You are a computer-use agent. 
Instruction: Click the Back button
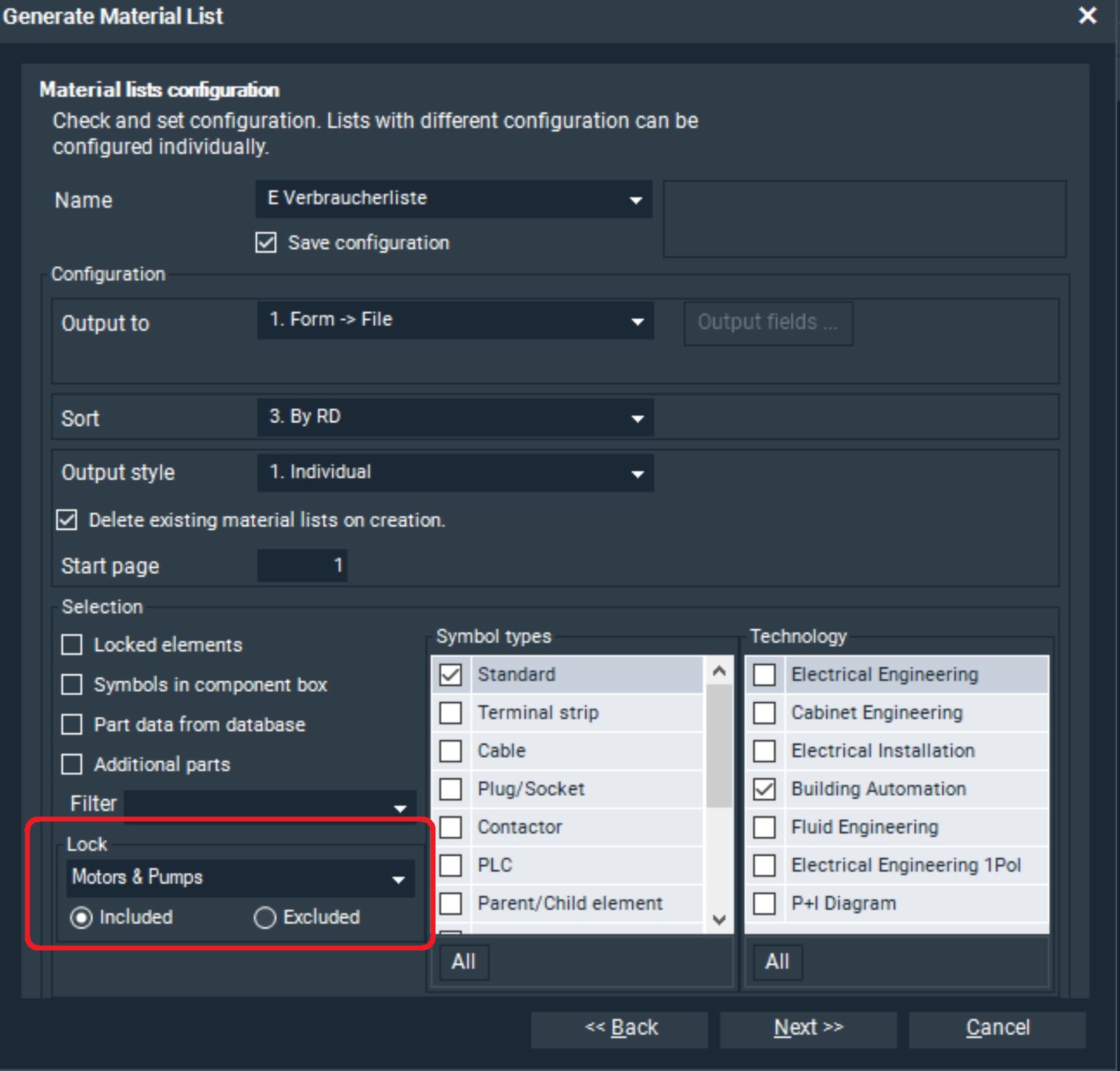(619, 1029)
